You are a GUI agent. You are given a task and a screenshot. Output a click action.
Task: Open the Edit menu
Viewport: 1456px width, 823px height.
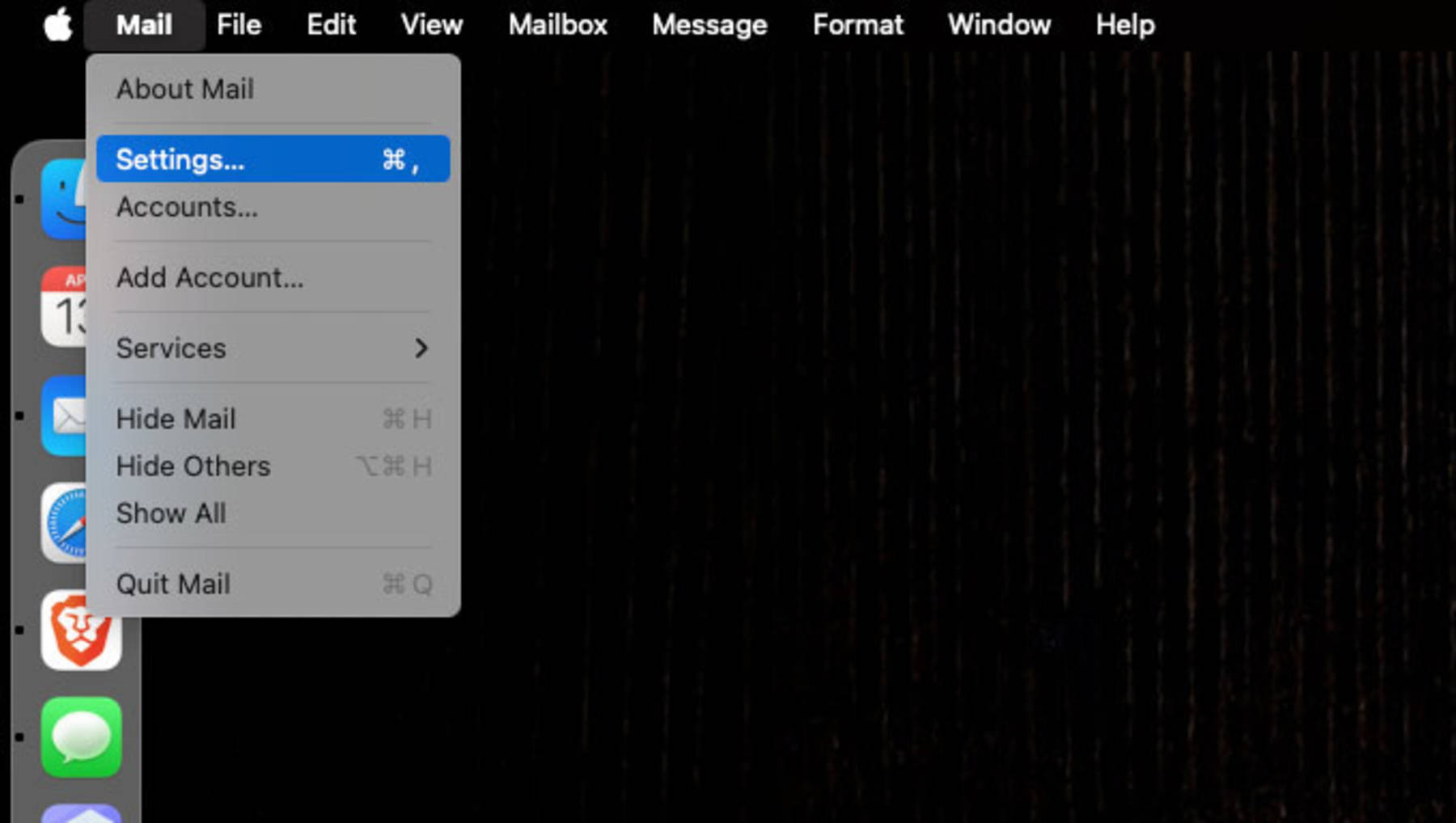tap(331, 25)
